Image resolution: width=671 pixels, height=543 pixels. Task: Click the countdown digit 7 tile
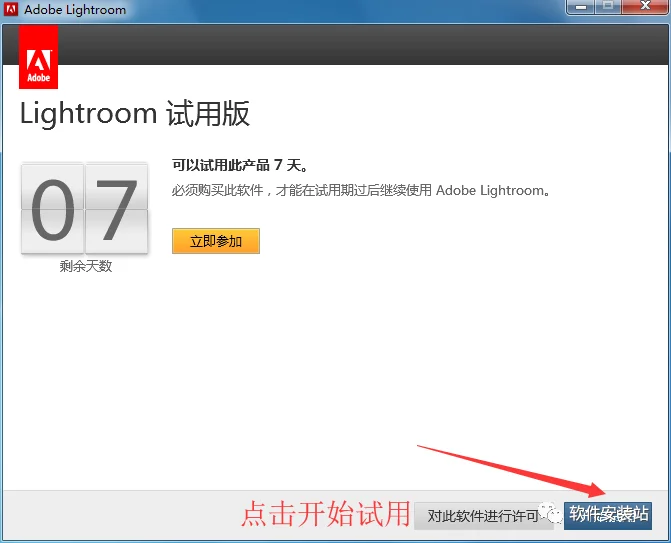[116, 208]
